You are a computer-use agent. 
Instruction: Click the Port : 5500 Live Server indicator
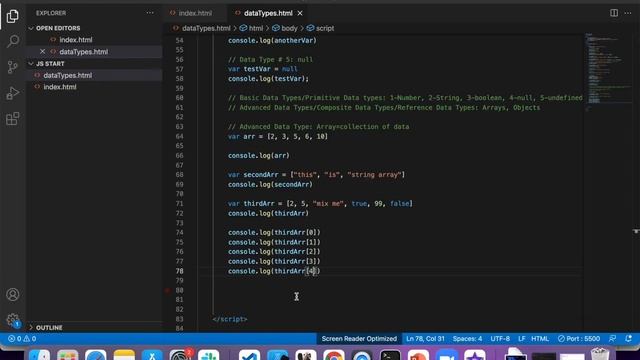(579, 339)
